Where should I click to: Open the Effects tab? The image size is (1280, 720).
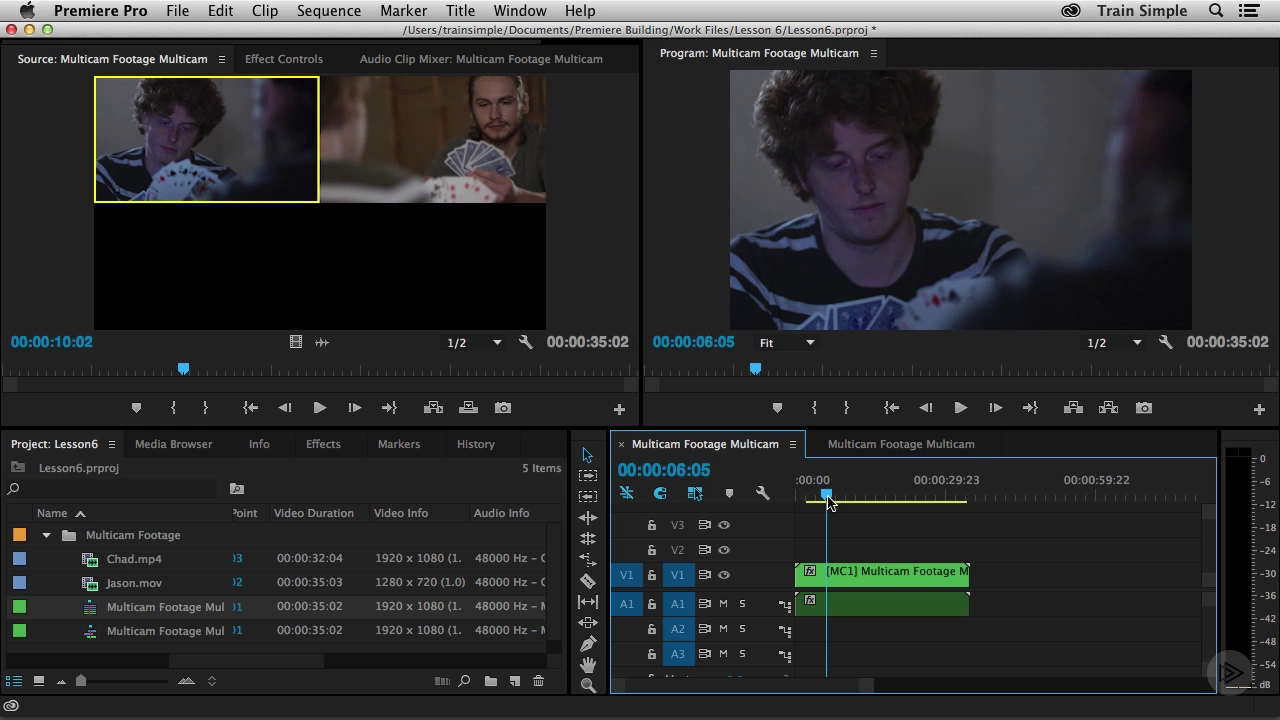tap(323, 444)
